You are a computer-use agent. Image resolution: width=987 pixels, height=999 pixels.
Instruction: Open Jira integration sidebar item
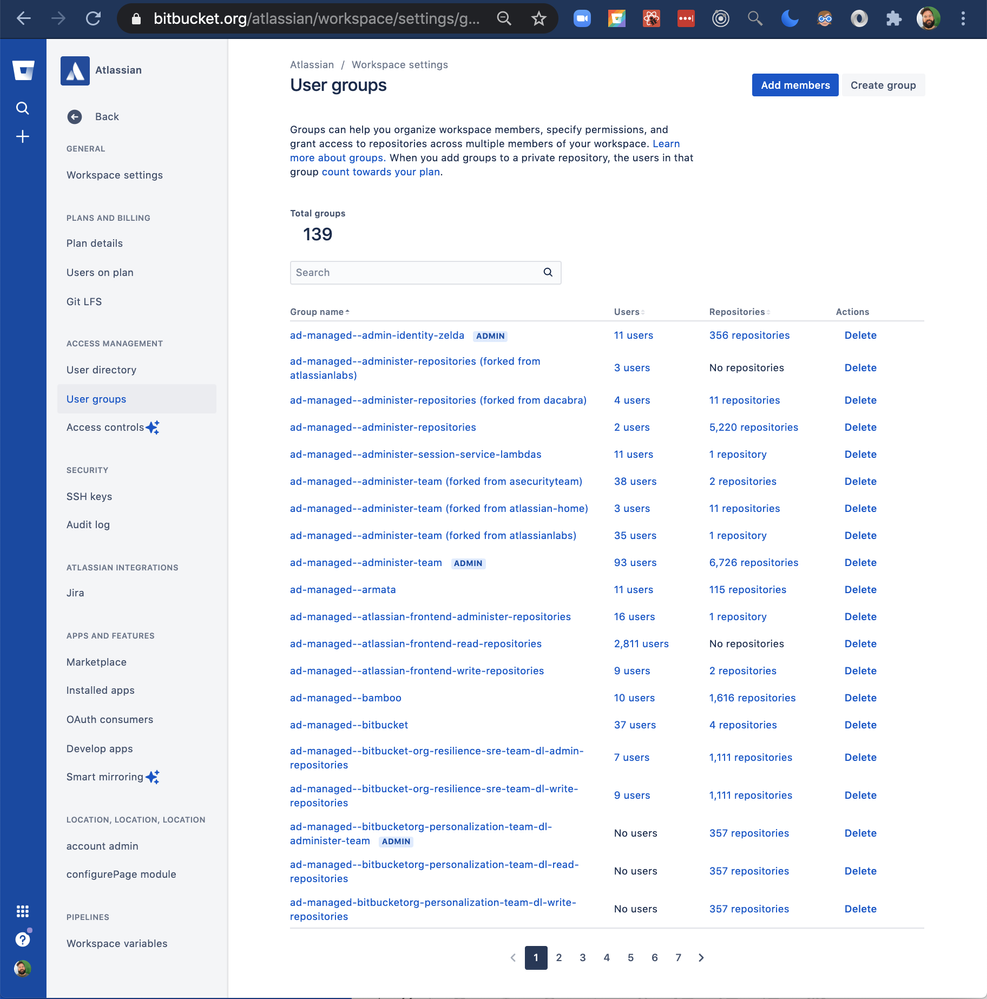(75, 593)
